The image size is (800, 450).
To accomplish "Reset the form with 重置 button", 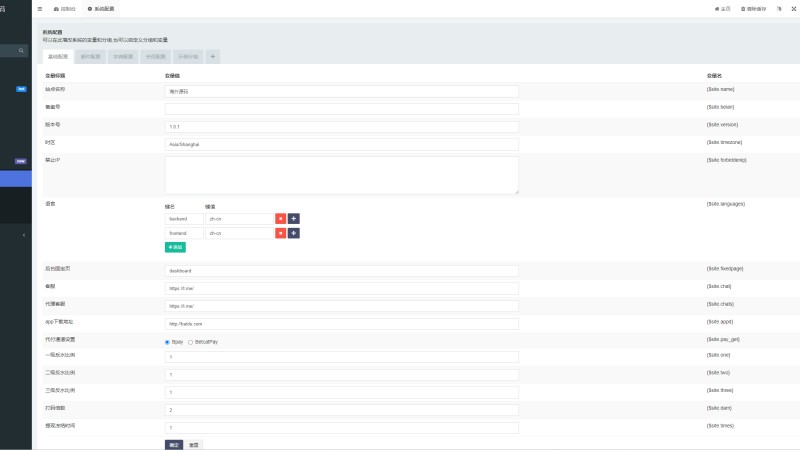I will [193, 445].
